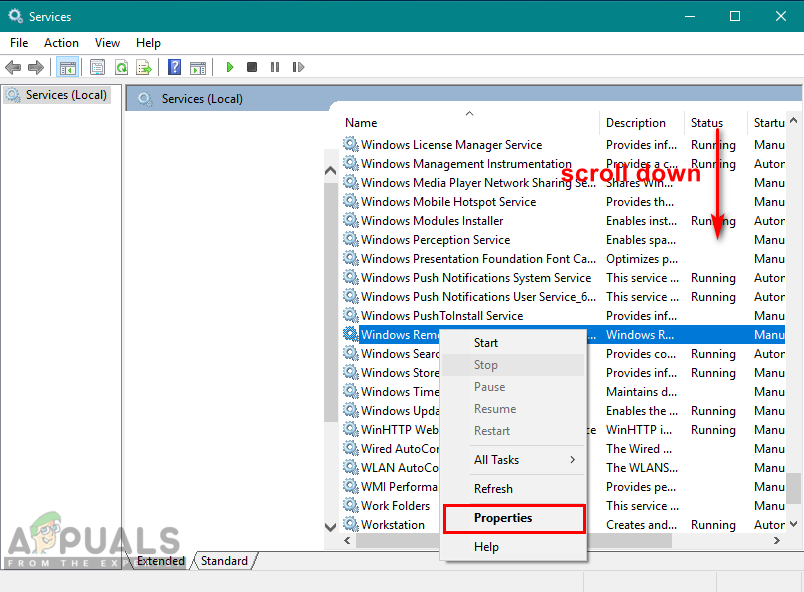Screen dimensions: 804x592
Task: Select the Windows Update service row
Action: point(563,410)
